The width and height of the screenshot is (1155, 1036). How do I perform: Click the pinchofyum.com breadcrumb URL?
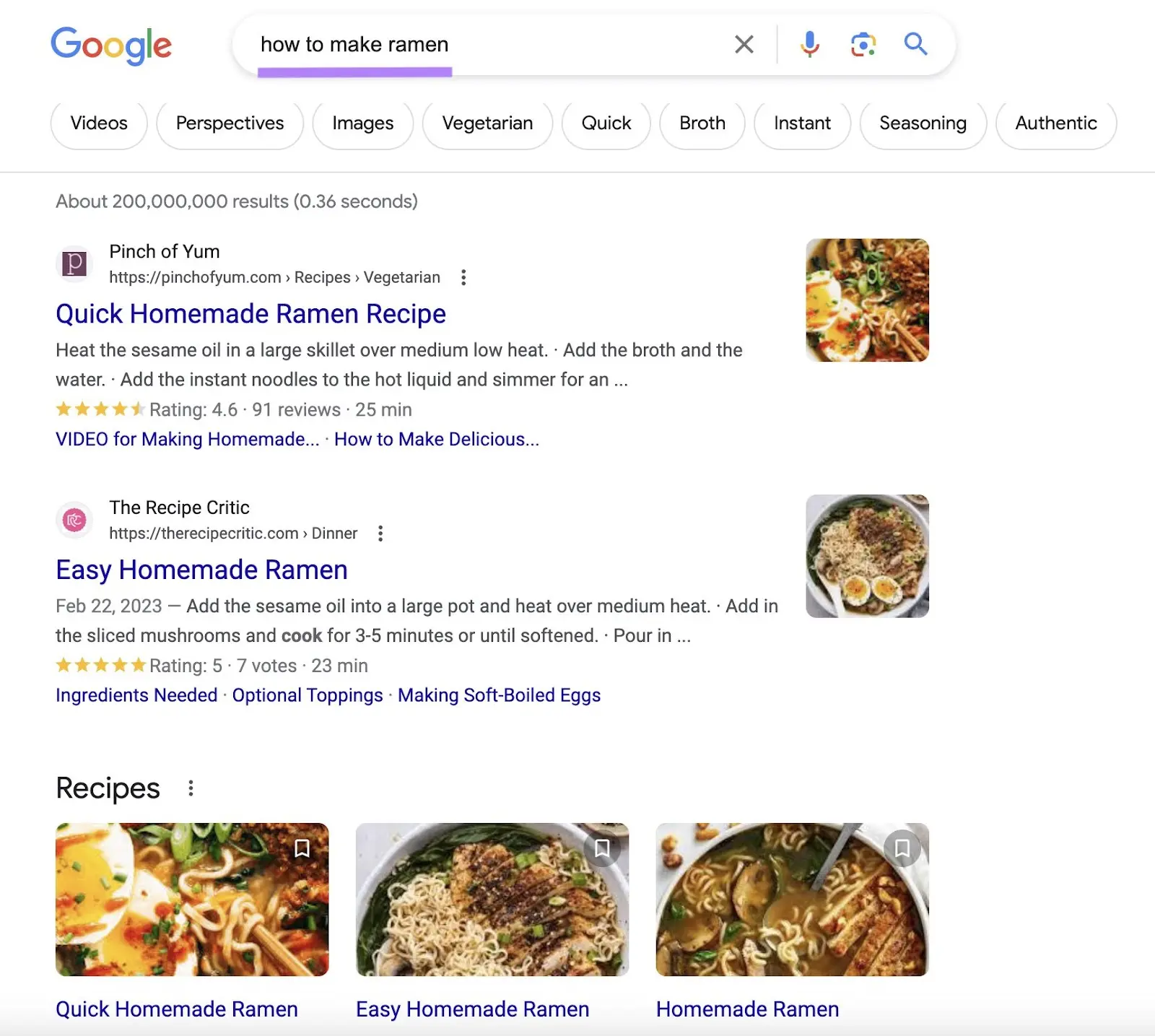274,277
